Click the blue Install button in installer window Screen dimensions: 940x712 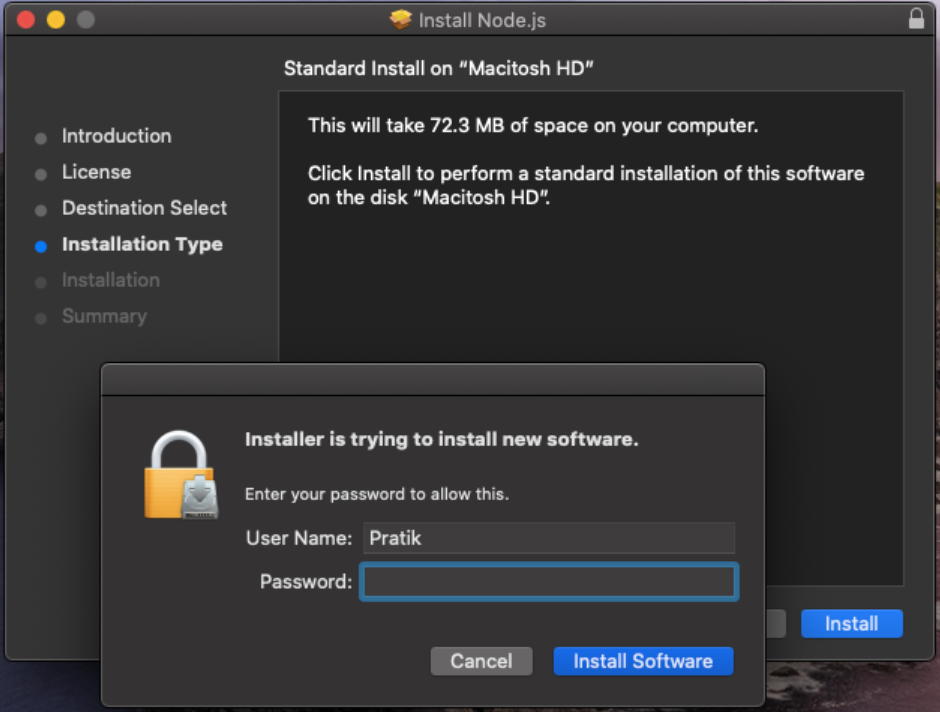(852, 624)
